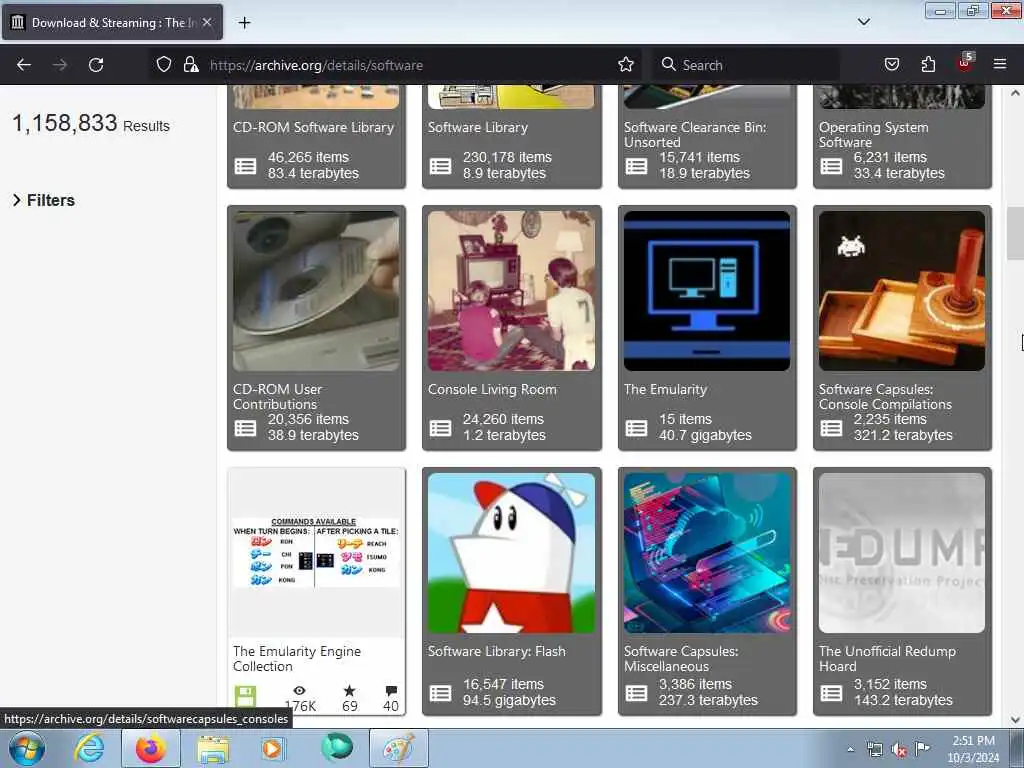Open Windows Media Player on taskbar
The width and height of the screenshot is (1024, 768).
click(272, 748)
